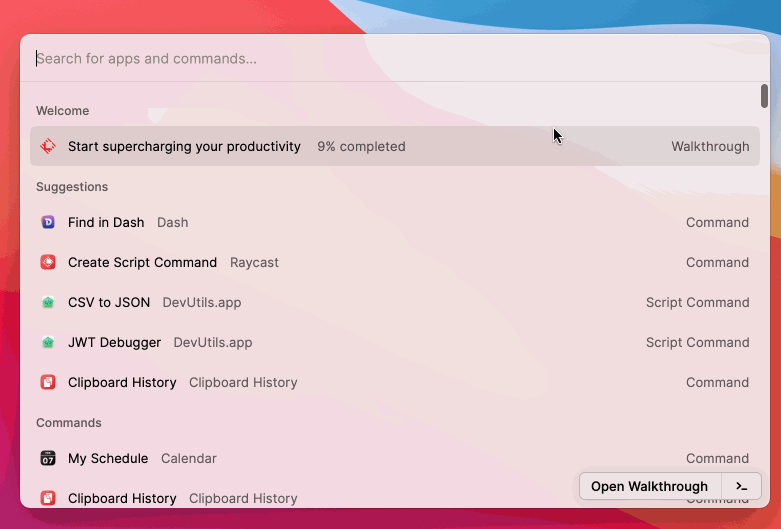The height and width of the screenshot is (529, 781).
Task: Click Command label on My Schedule row
Action: point(717,458)
